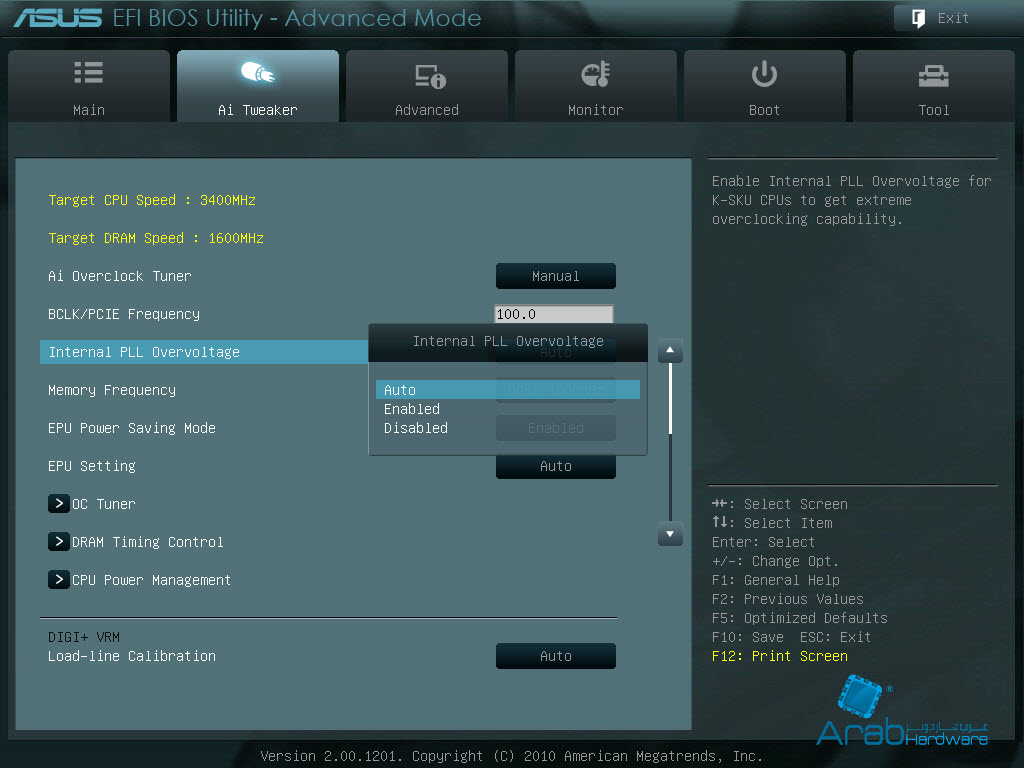Click the CPU Power Management text
Screen dimensions: 1024x768
[151, 580]
